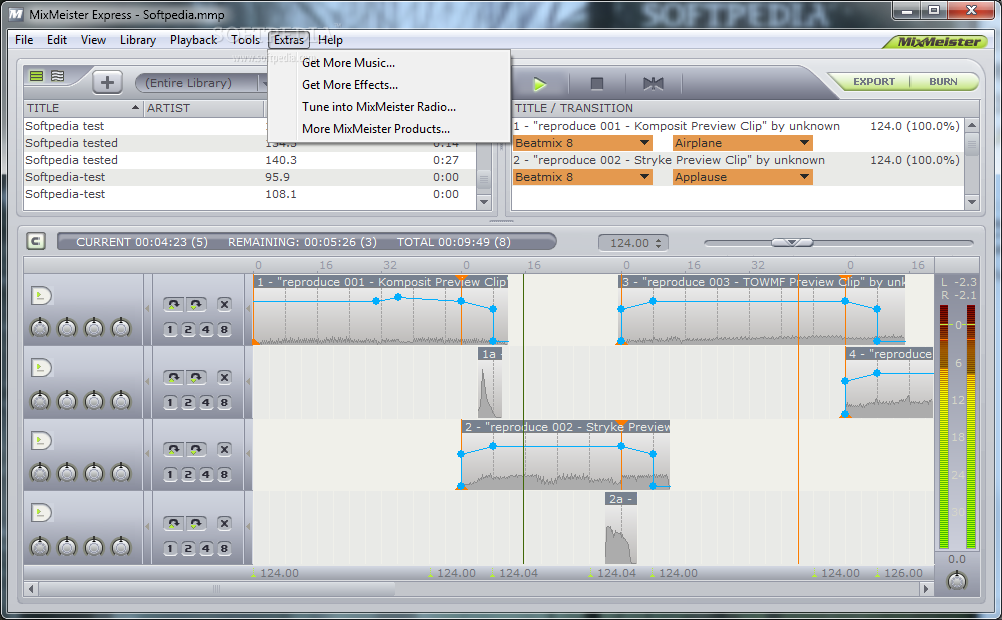Select the 8 button on the fourth track
Viewport: 1002px width, 620px height.
pos(224,548)
